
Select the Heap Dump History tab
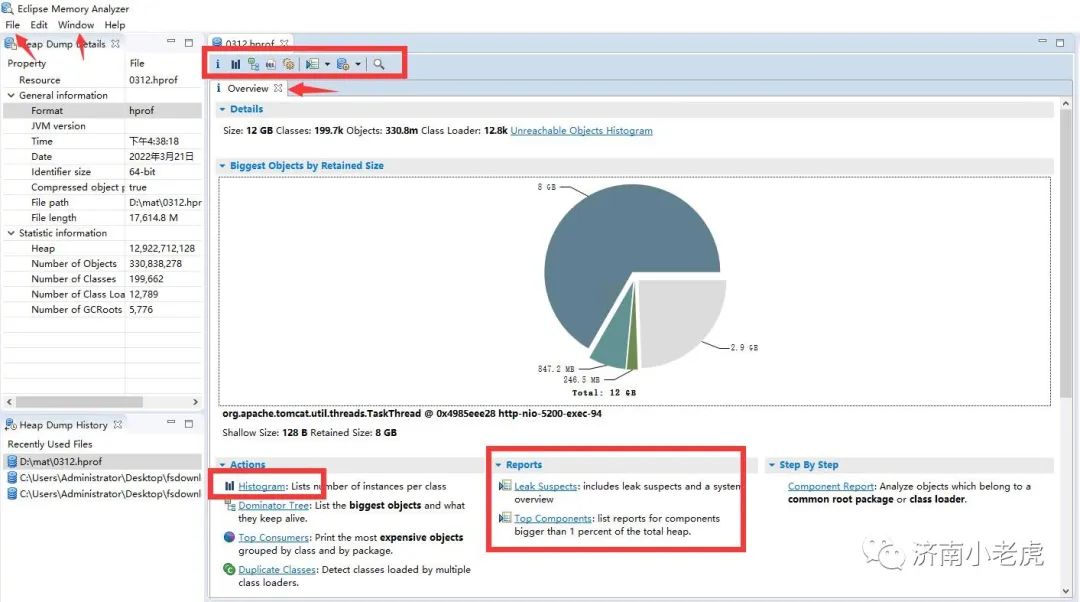[63, 424]
